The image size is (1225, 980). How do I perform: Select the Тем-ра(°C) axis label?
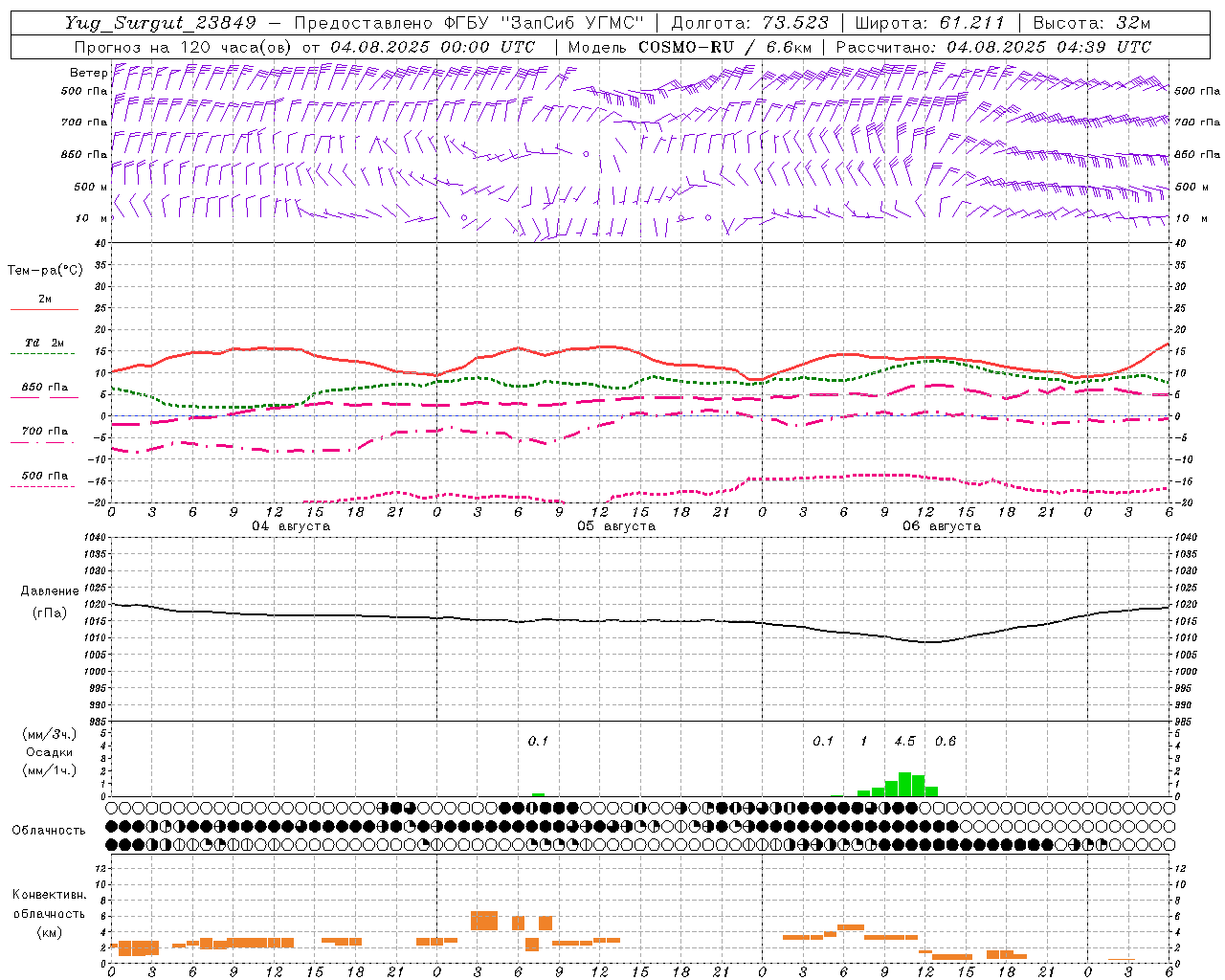pos(45,271)
